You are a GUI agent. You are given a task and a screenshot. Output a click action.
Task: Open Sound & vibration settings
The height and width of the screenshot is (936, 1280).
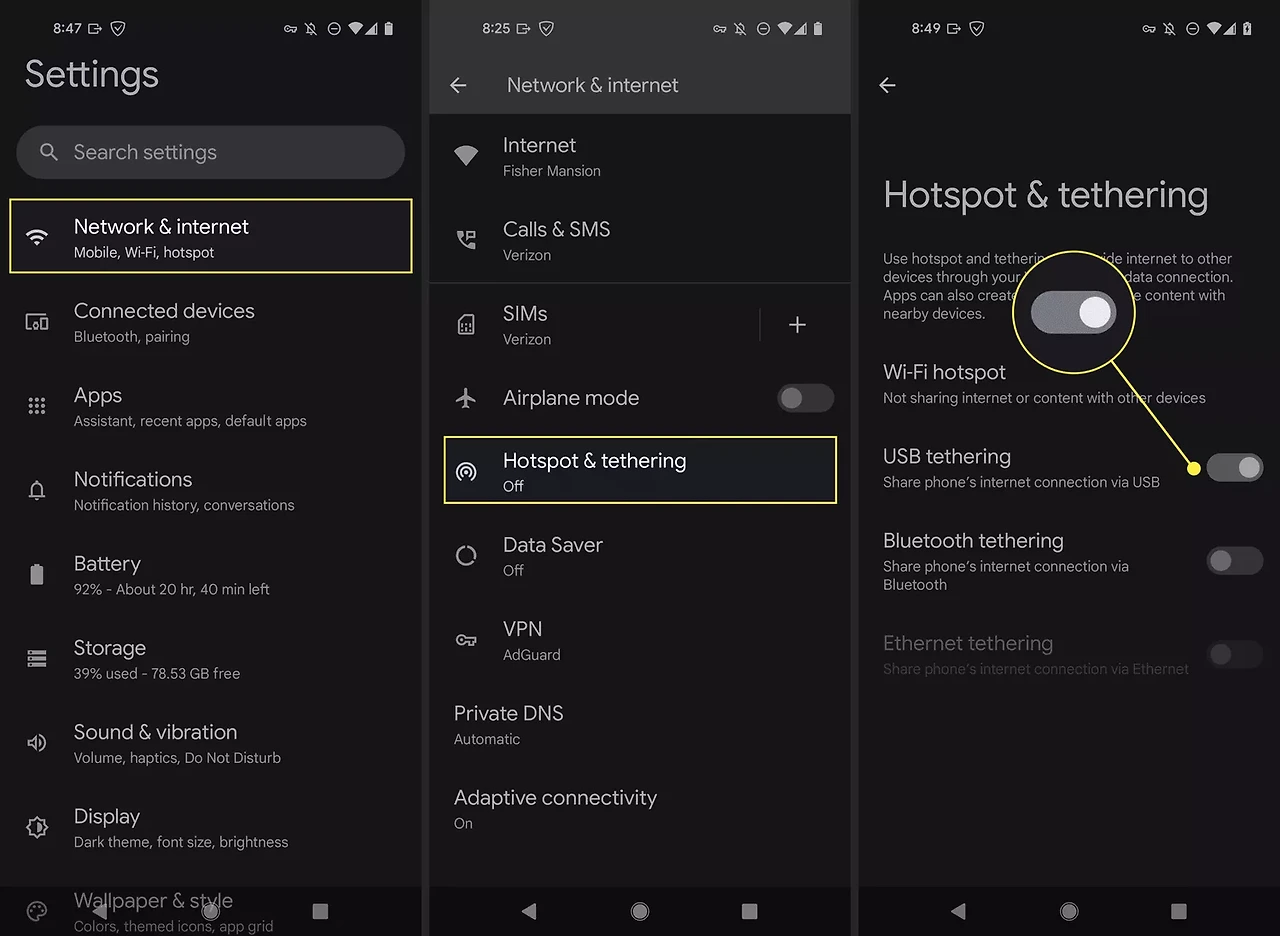point(211,743)
